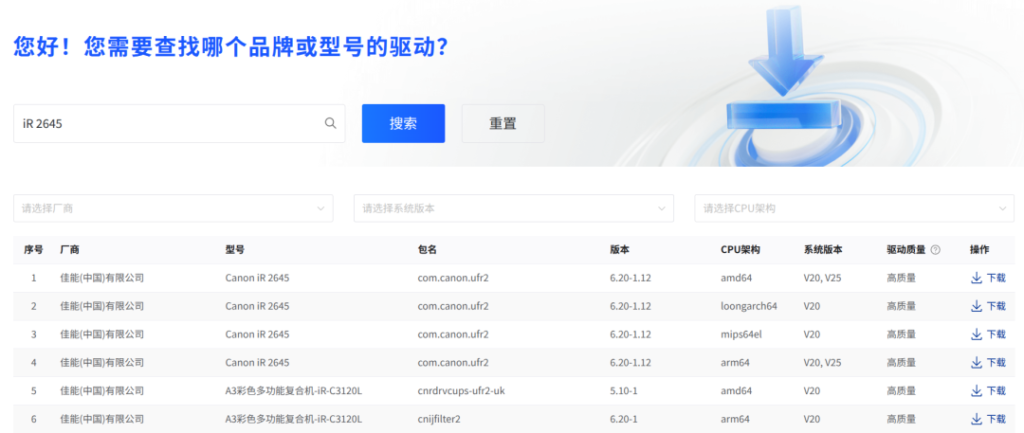Screen dimensions: 1024x433
Task: Download the arm64 Canon iR 2645 driver
Action: click(987, 362)
